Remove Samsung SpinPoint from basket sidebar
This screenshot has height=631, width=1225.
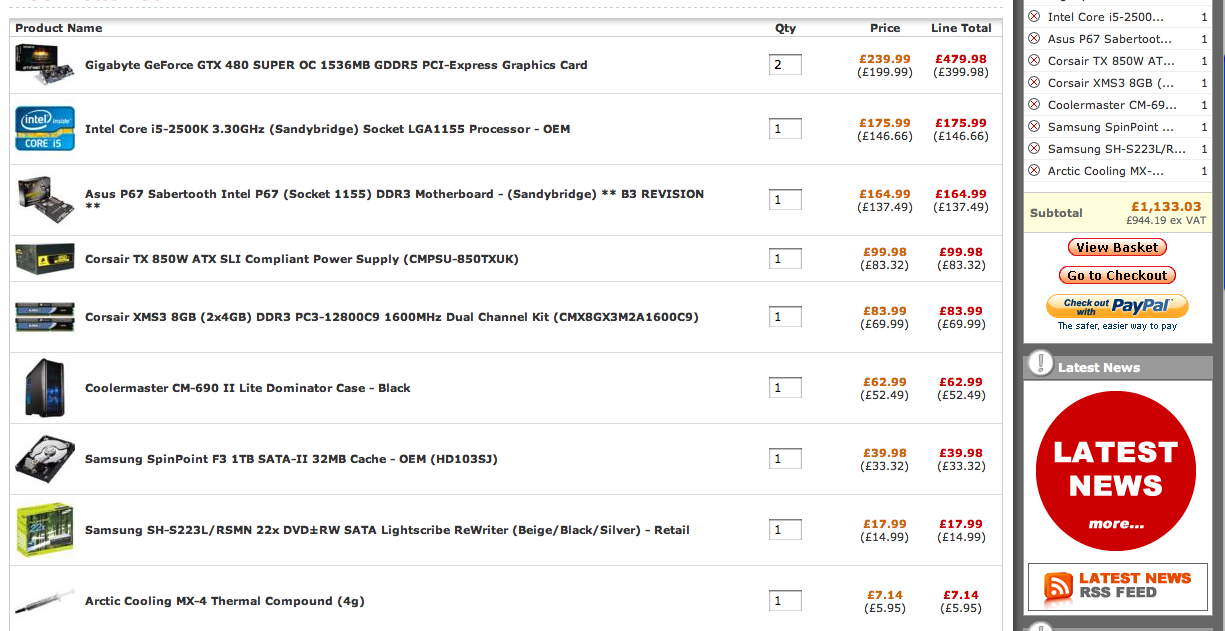click(x=1034, y=127)
